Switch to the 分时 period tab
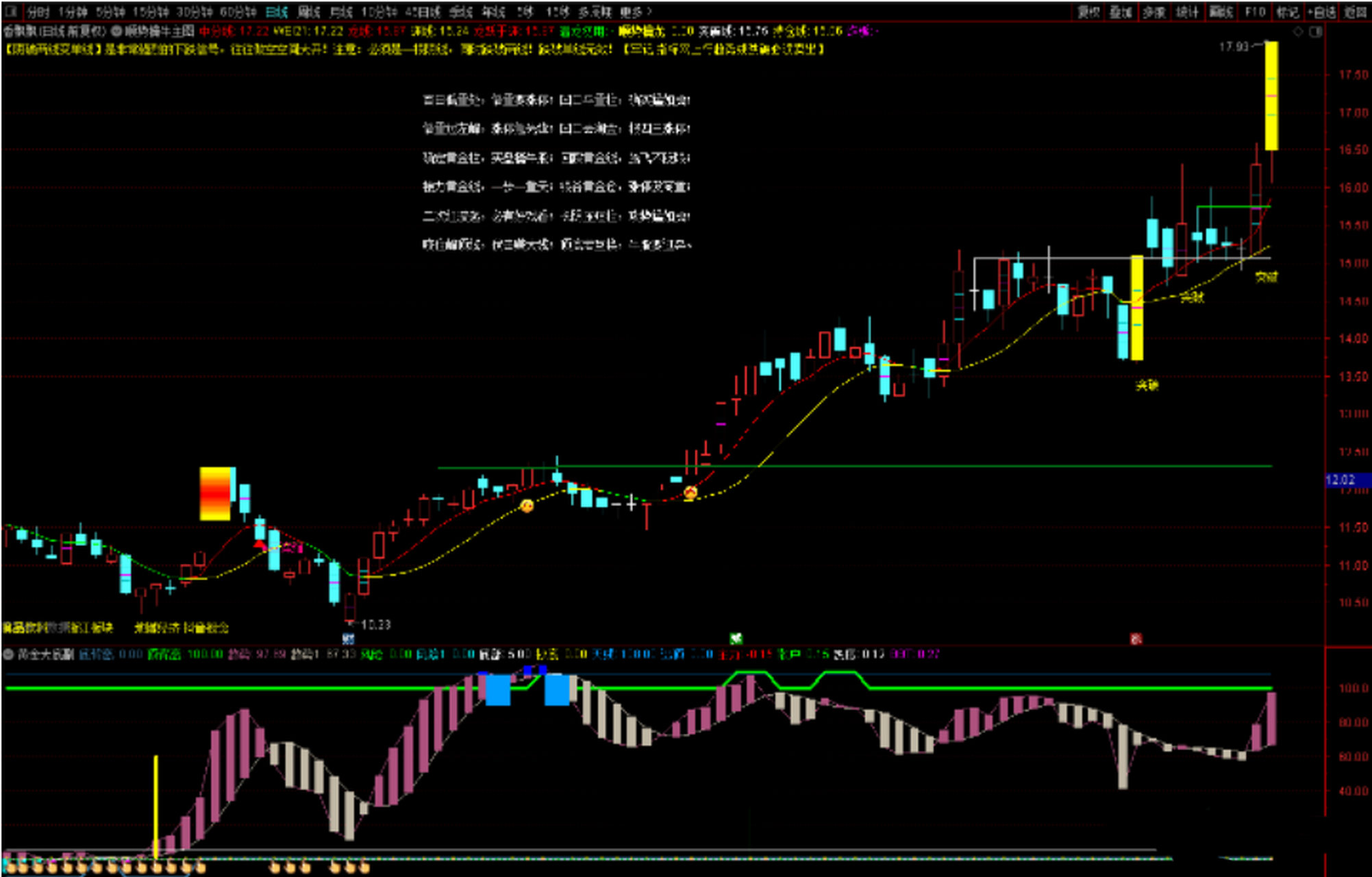The height and width of the screenshot is (877, 1372). click(38, 12)
